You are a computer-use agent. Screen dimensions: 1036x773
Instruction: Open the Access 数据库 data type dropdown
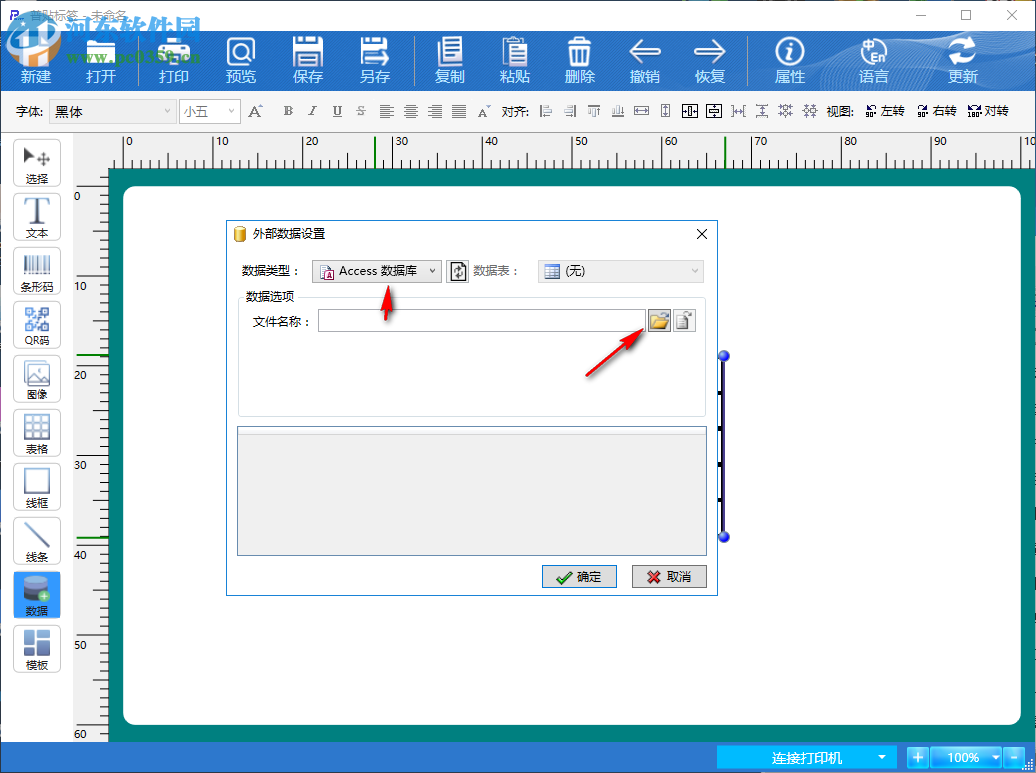point(377,271)
